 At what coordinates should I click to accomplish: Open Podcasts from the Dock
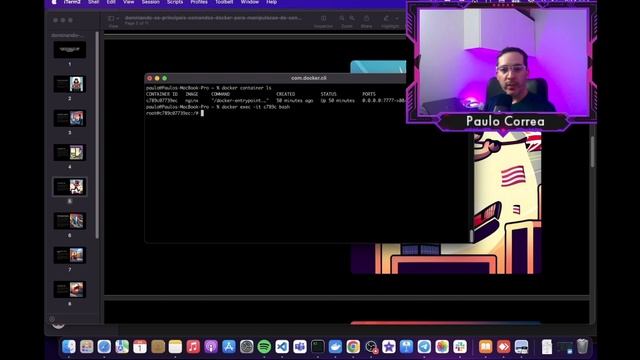click(x=211, y=347)
